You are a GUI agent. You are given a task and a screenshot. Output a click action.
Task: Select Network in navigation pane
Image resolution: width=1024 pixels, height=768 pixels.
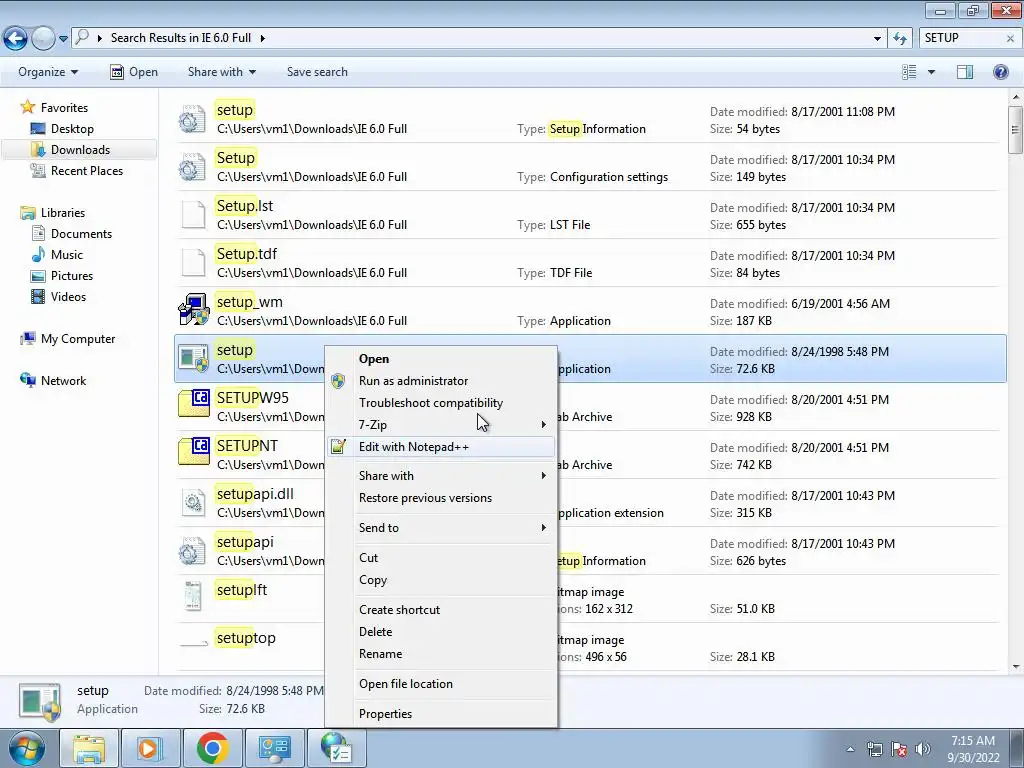(63, 381)
